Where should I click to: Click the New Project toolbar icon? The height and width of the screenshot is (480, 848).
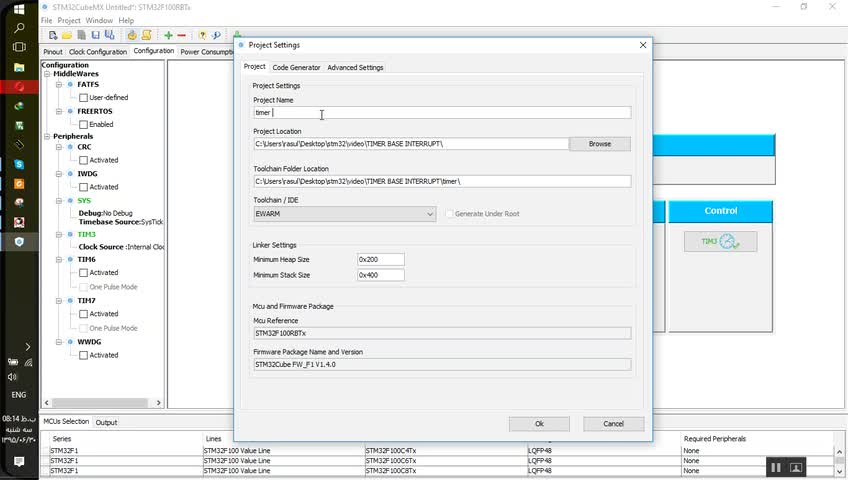pyautogui.click(x=52, y=35)
